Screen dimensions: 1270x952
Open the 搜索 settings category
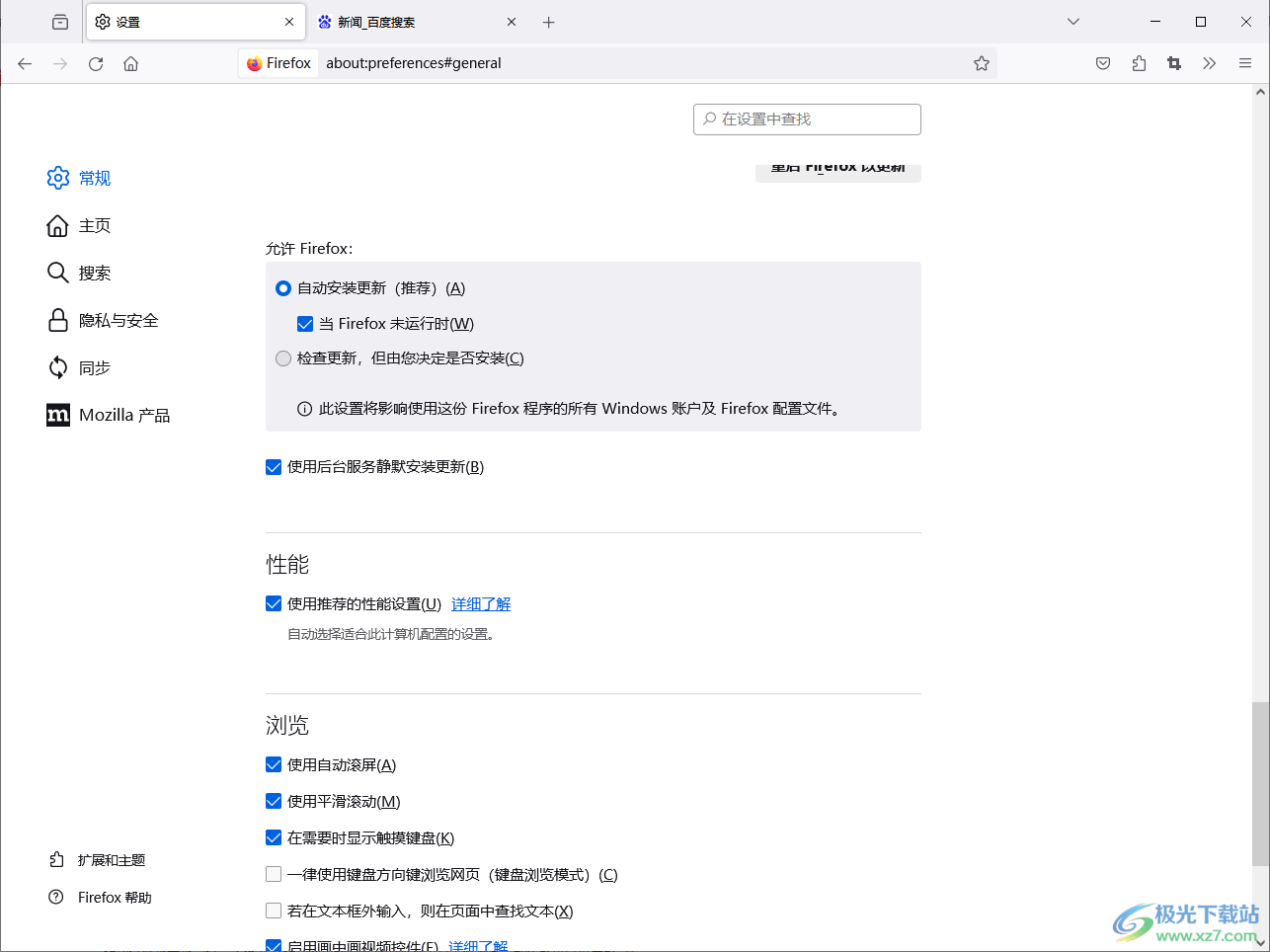pos(79,273)
